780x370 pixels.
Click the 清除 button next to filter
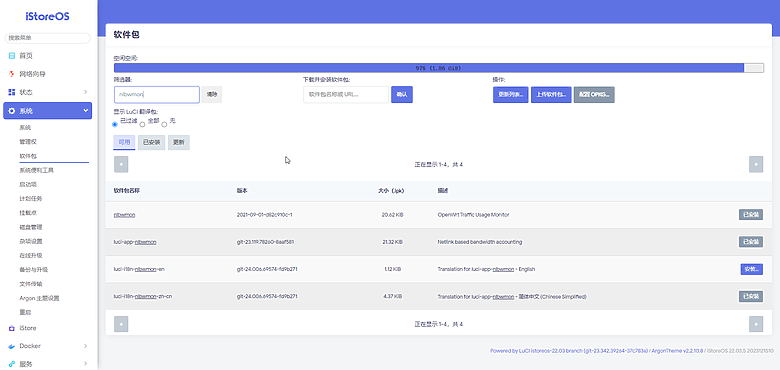[212, 94]
